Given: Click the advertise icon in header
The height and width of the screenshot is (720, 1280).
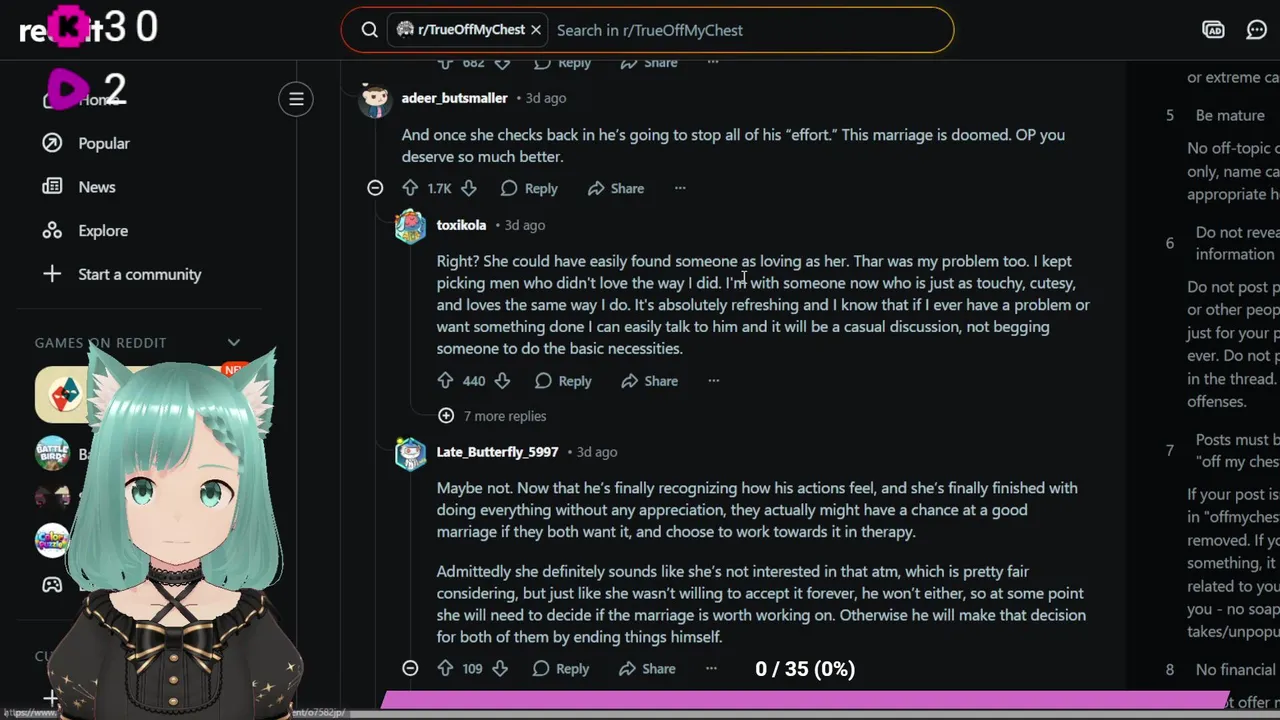Looking at the screenshot, I should tap(1213, 30).
